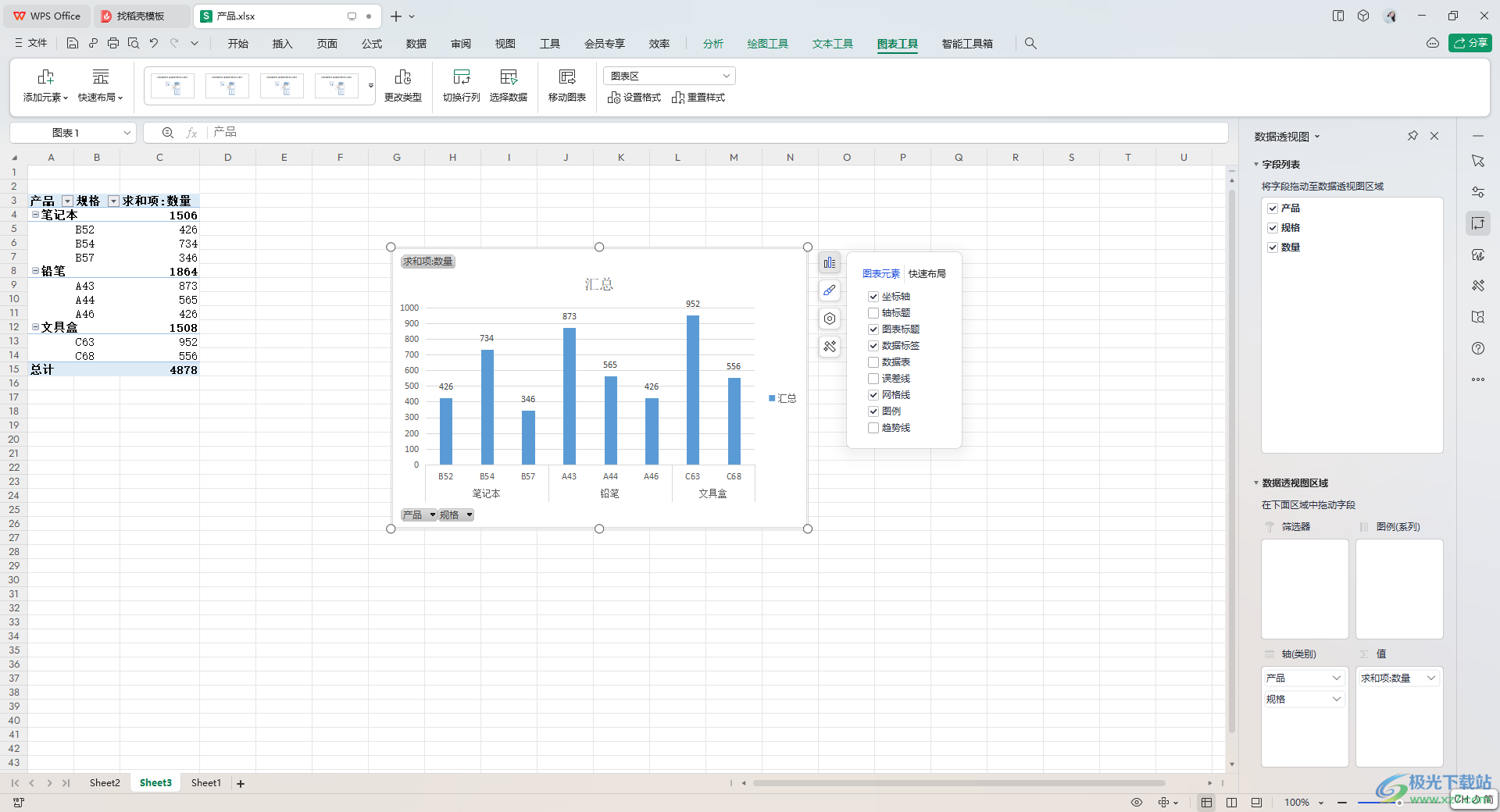Click the properties sliders sidebar icon

pyautogui.click(x=1477, y=192)
